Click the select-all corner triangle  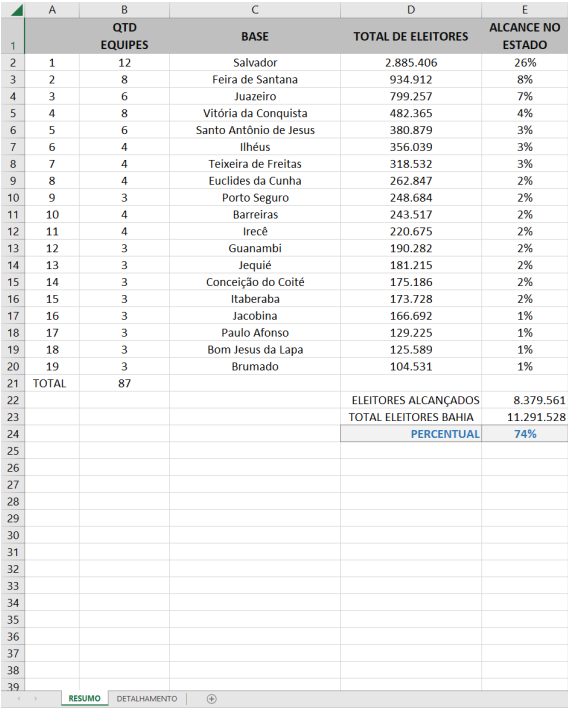coord(17,9)
